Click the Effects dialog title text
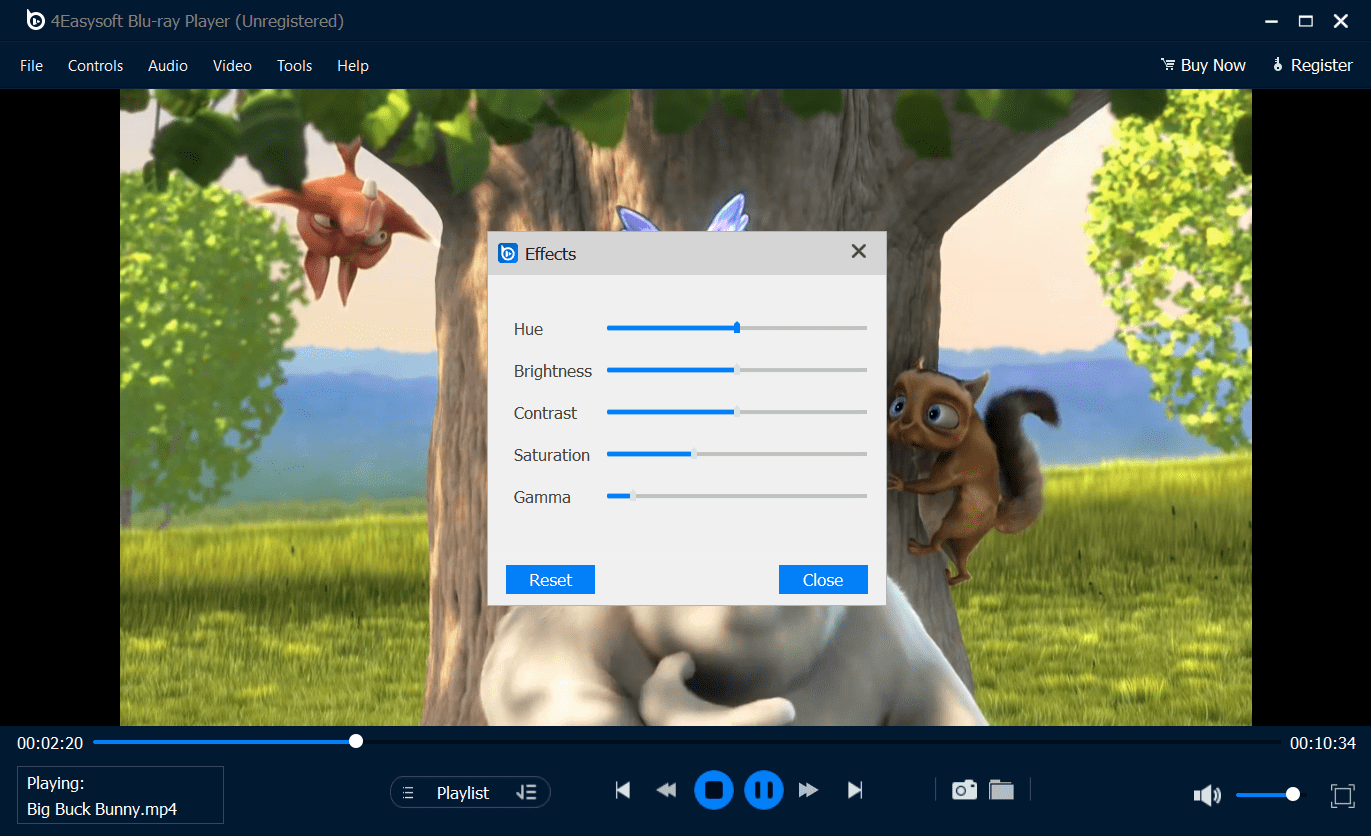The width and height of the screenshot is (1371, 836). (551, 254)
